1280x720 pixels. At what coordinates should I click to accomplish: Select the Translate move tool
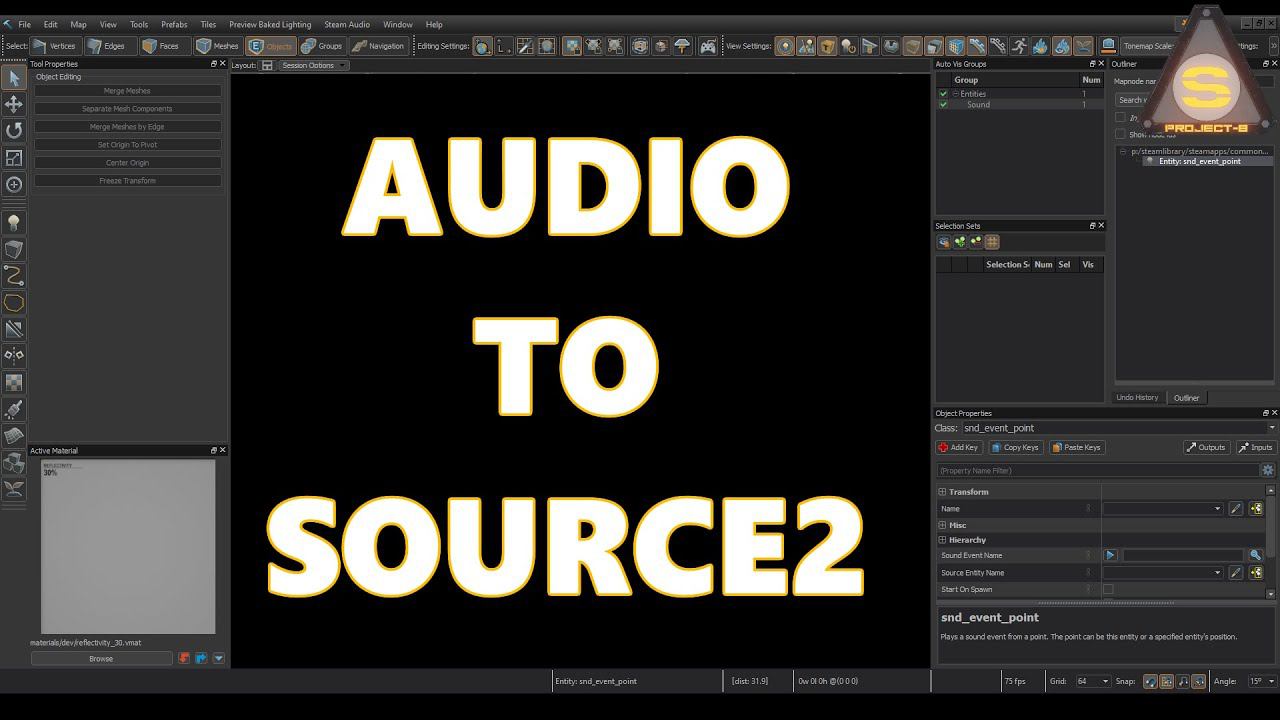(14, 104)
